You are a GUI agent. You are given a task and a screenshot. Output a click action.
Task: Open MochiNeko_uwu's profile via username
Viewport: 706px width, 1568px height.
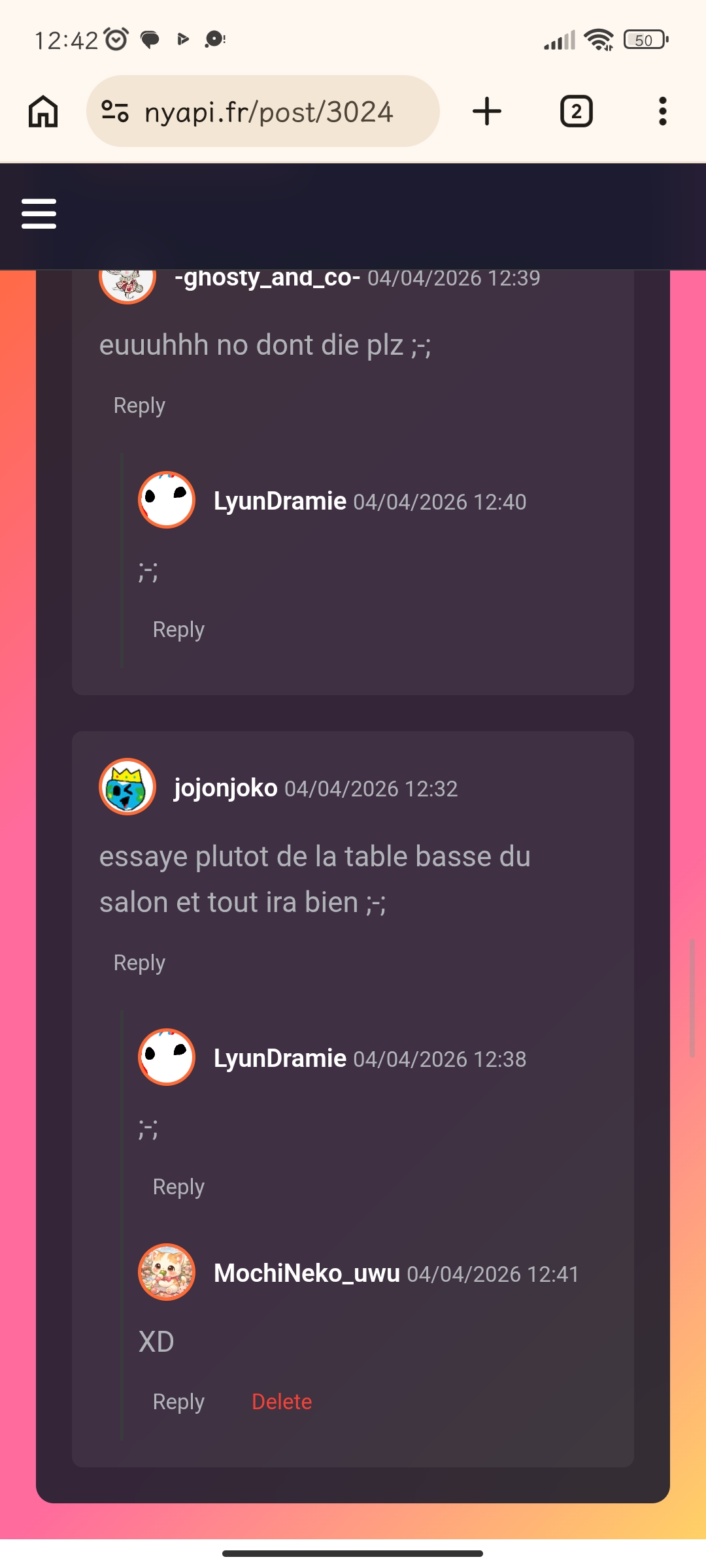[x=307, y=1273]
